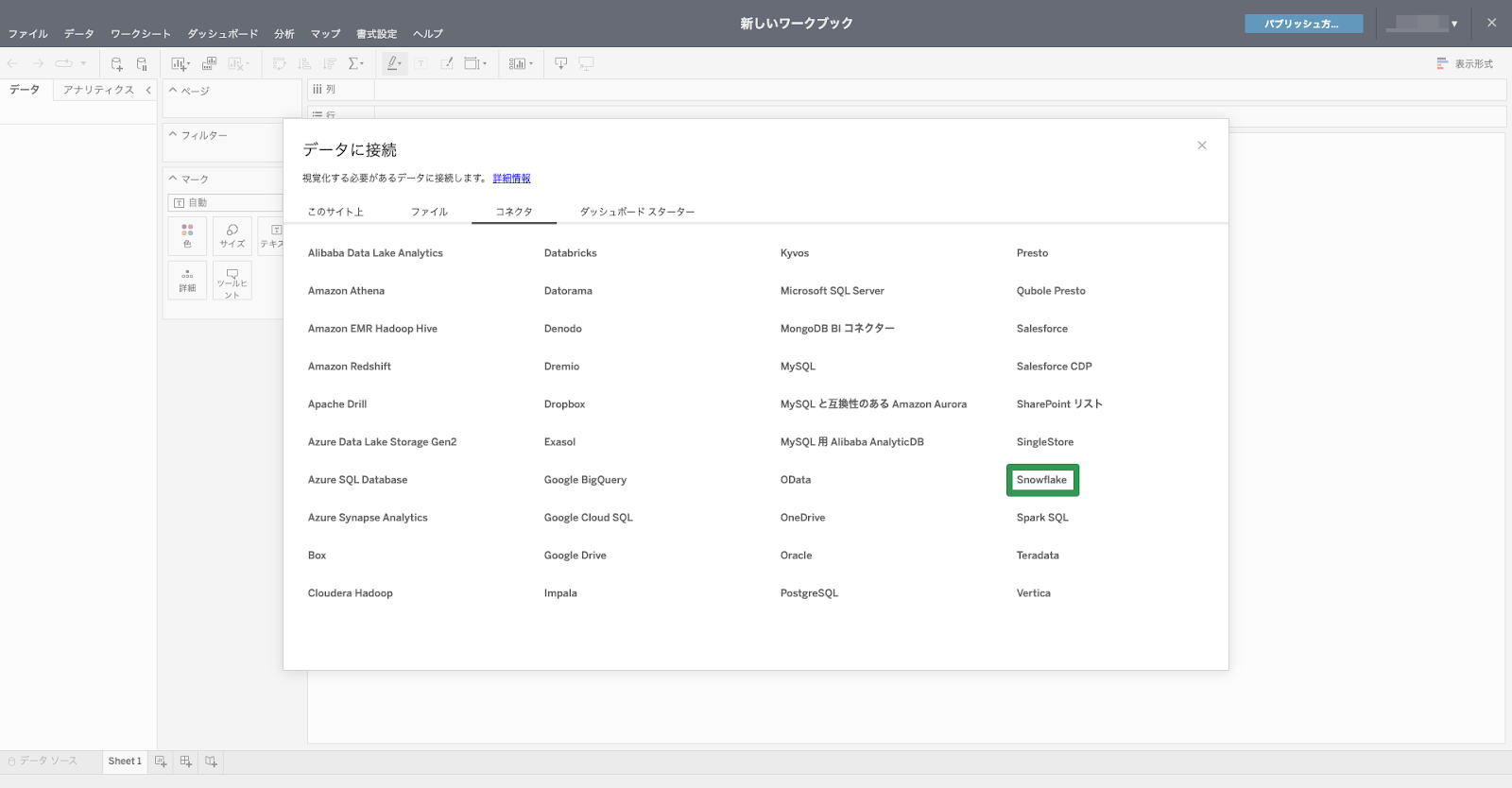Image resolution: width=1512 pixels, height=788 pixels.
Task: Click the highlight pen toolbar icon
Action: click(394, 64)
